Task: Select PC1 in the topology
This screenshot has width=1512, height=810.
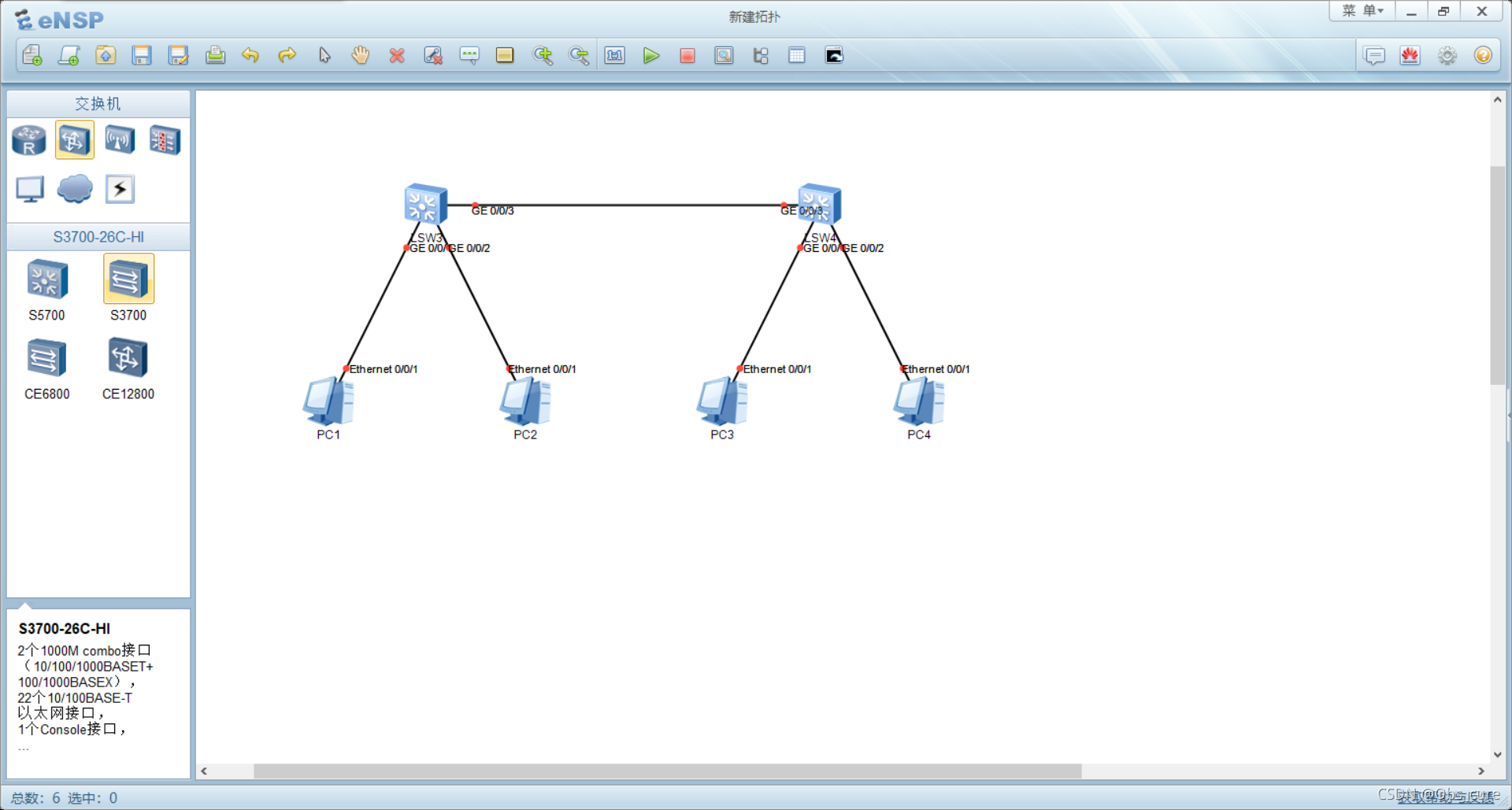Action: [328, 401]
